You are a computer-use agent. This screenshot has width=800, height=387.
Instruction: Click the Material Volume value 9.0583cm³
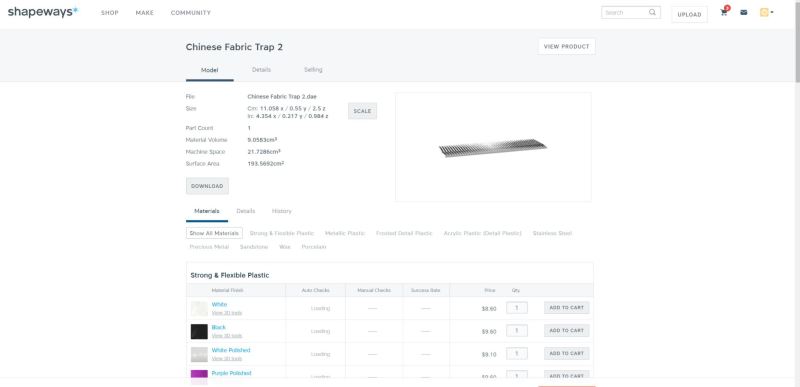[262, 140]
